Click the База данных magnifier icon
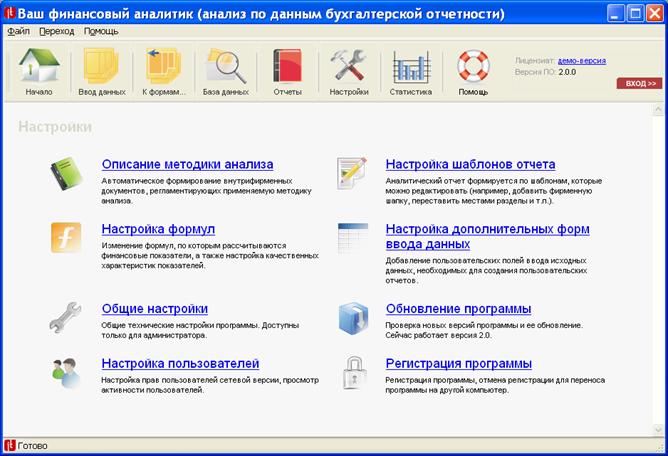The height and width of the screenshot is (456, 668). click(225, 67)
